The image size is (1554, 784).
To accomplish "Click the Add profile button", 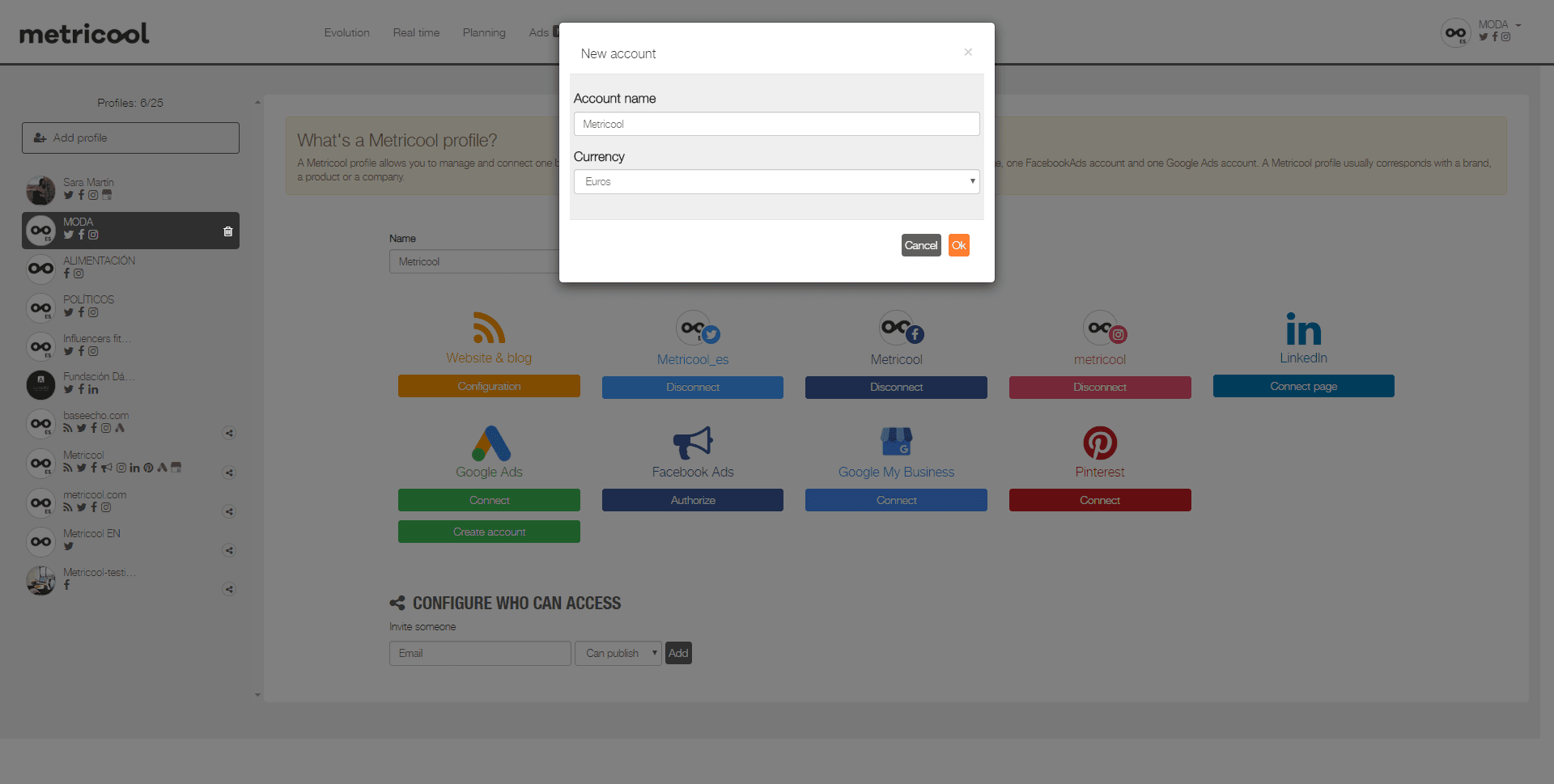I will tap(130, 138).
